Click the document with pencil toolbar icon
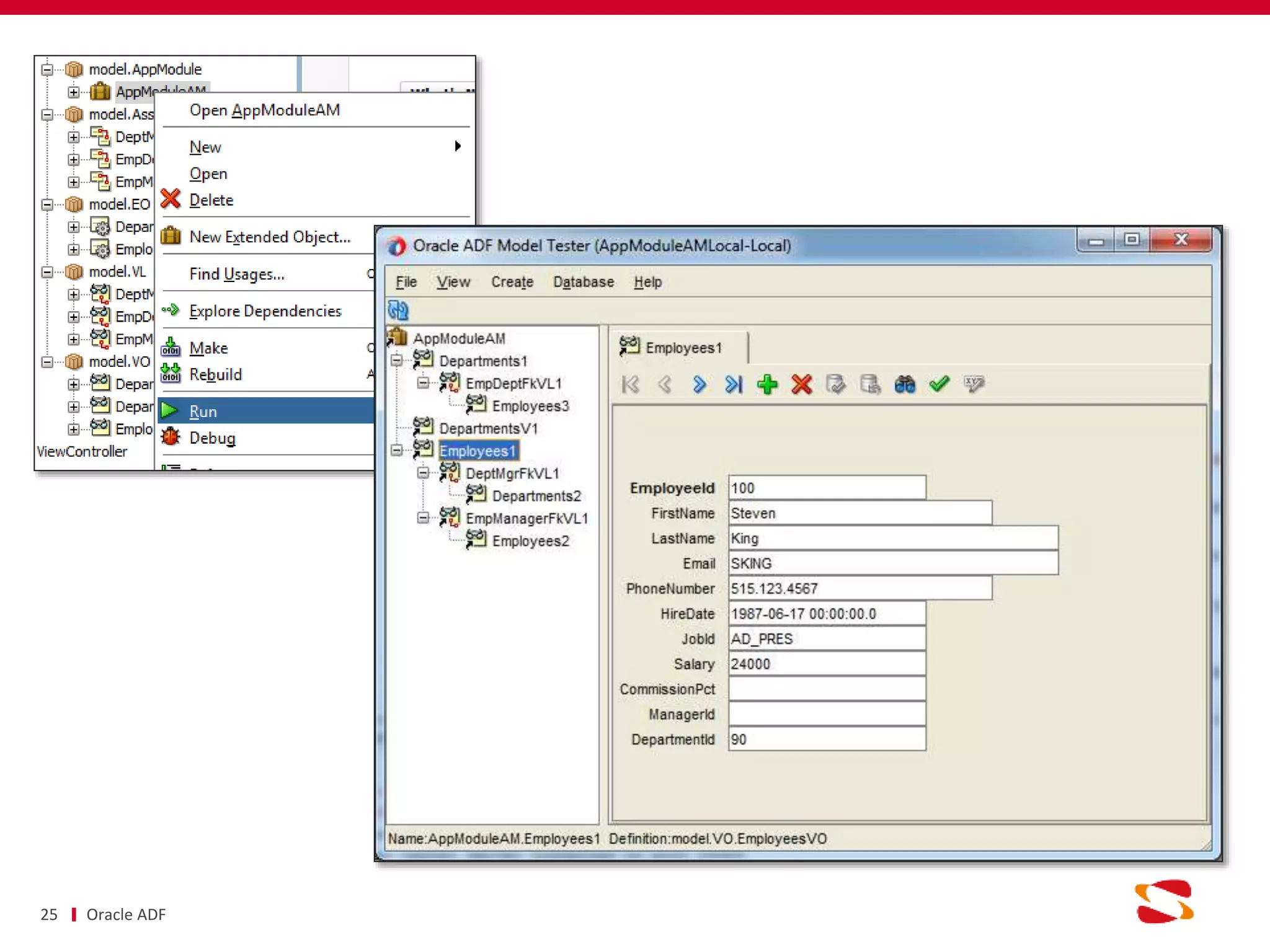 coord(835,385)
